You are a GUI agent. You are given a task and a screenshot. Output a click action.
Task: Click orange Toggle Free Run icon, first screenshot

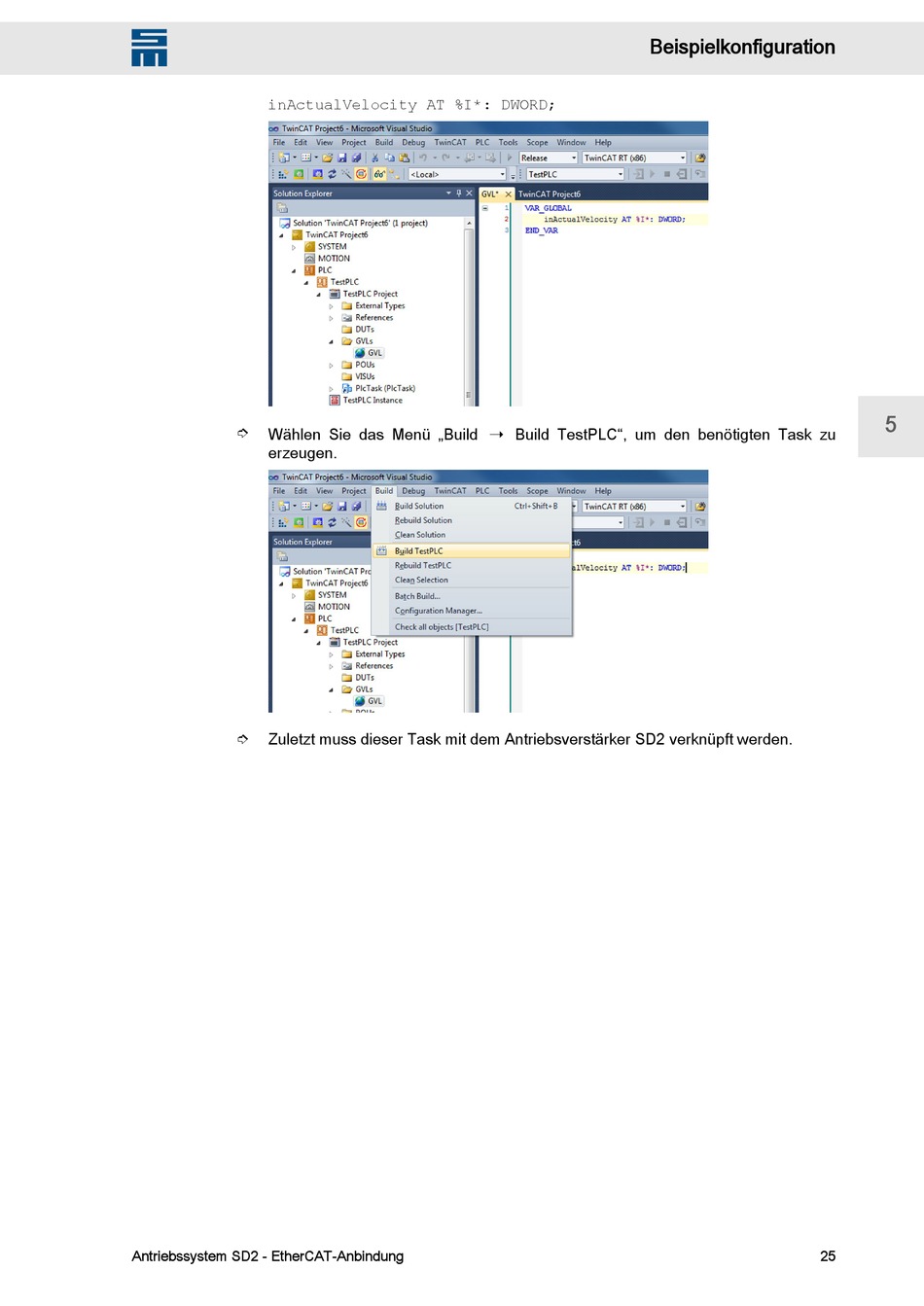[361, 174]
